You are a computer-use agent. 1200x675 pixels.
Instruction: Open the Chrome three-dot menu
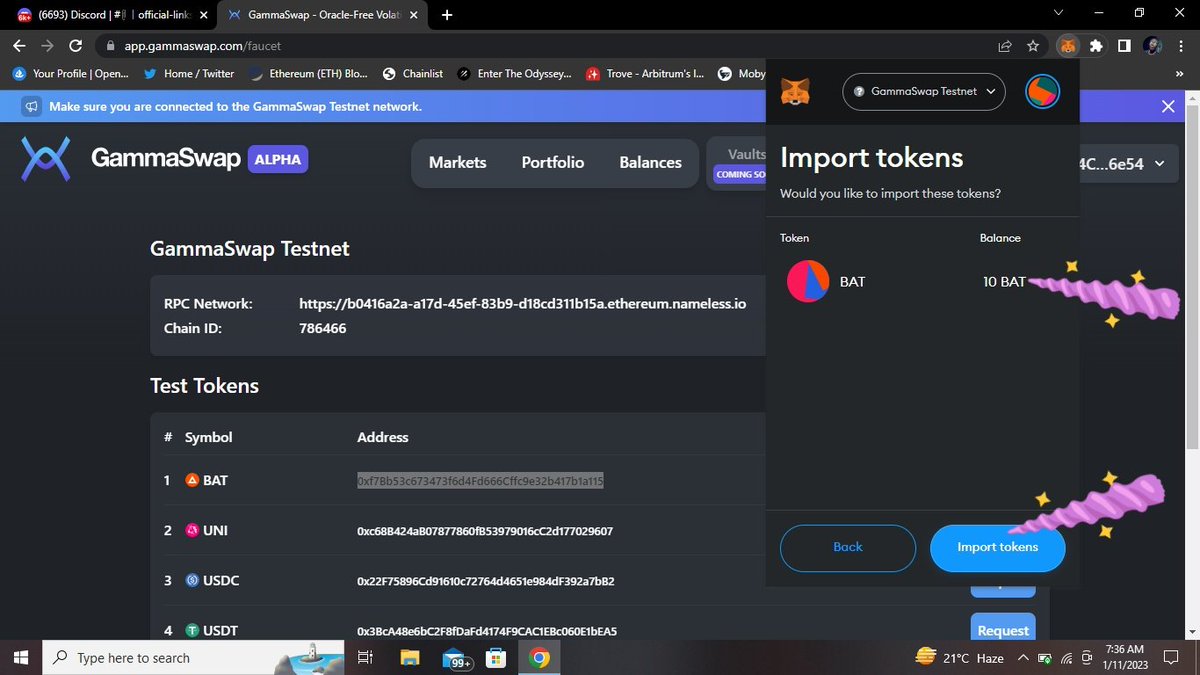click(x=1181, y=46)
